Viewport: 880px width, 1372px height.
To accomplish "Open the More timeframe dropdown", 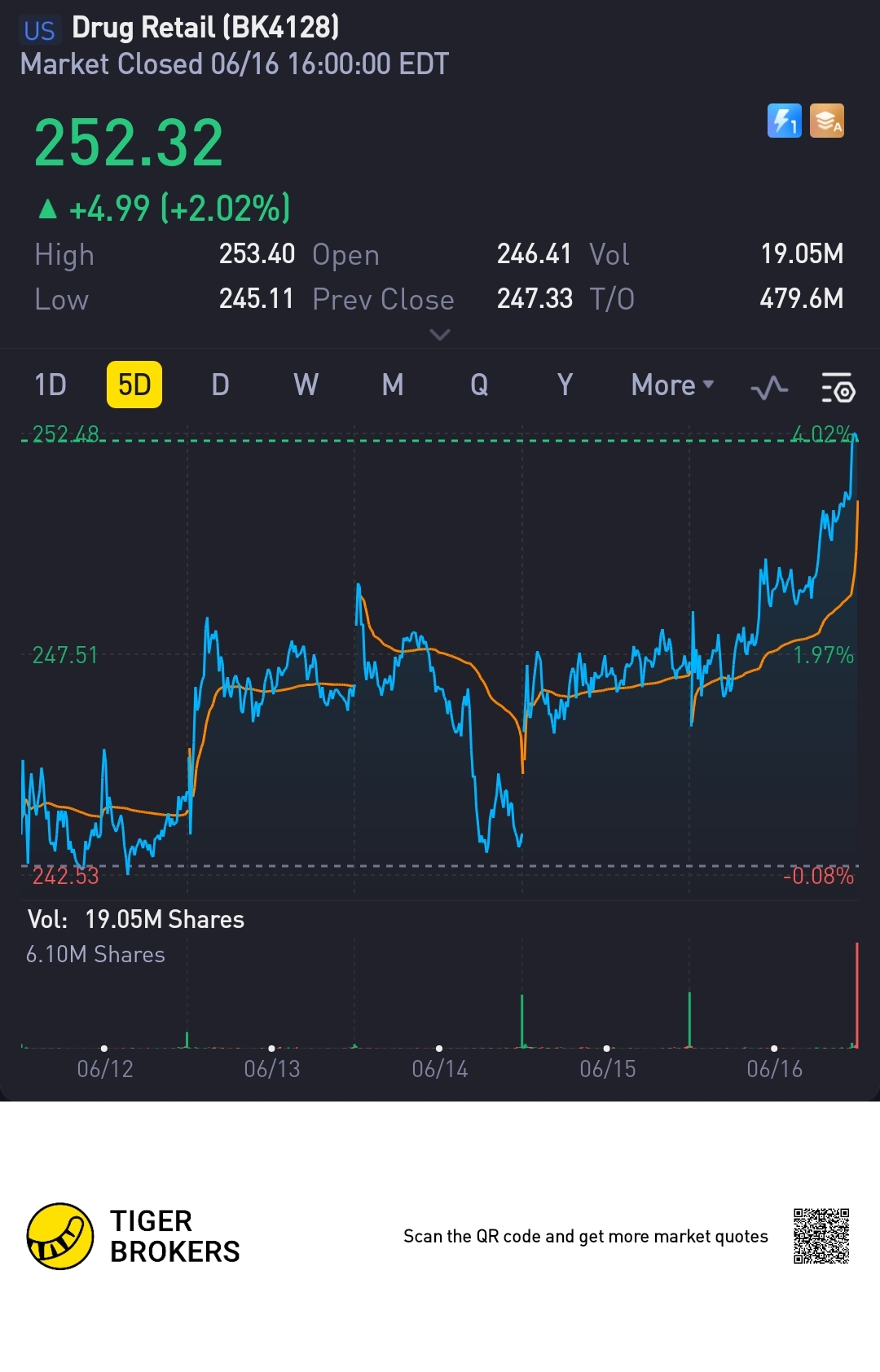I will pos(673,385).
